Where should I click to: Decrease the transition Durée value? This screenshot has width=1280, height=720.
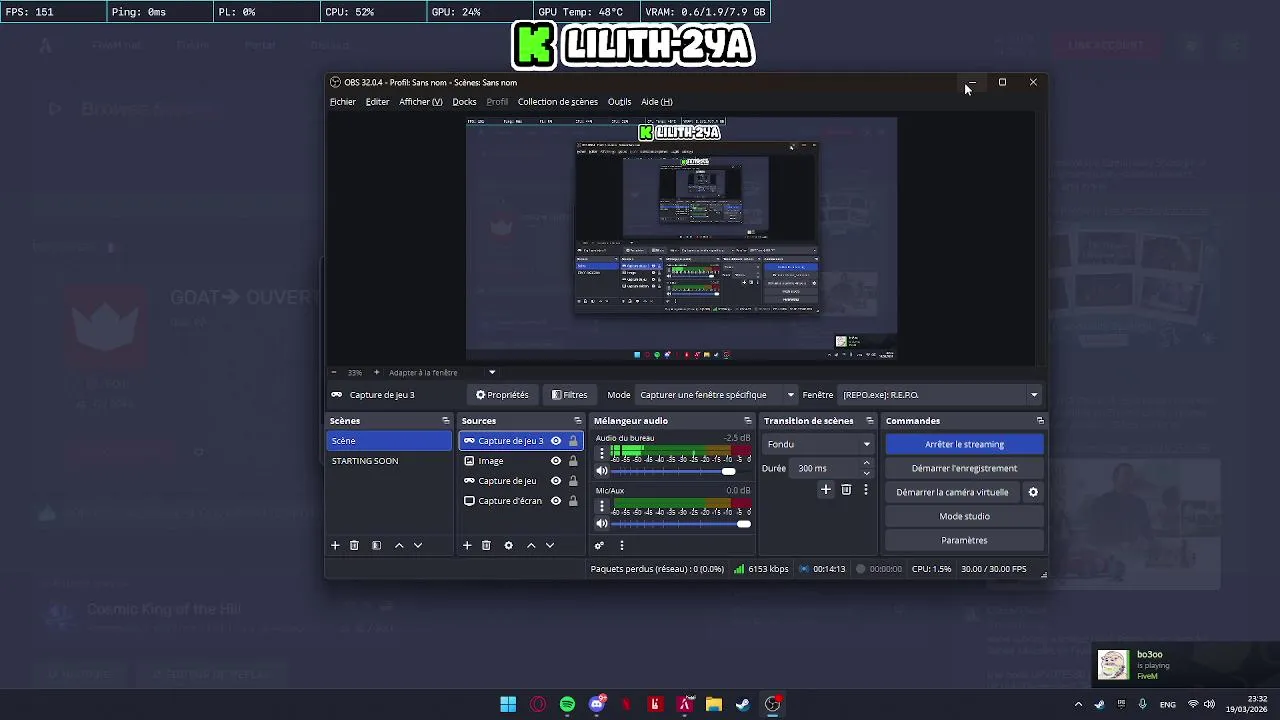(866, 472)
